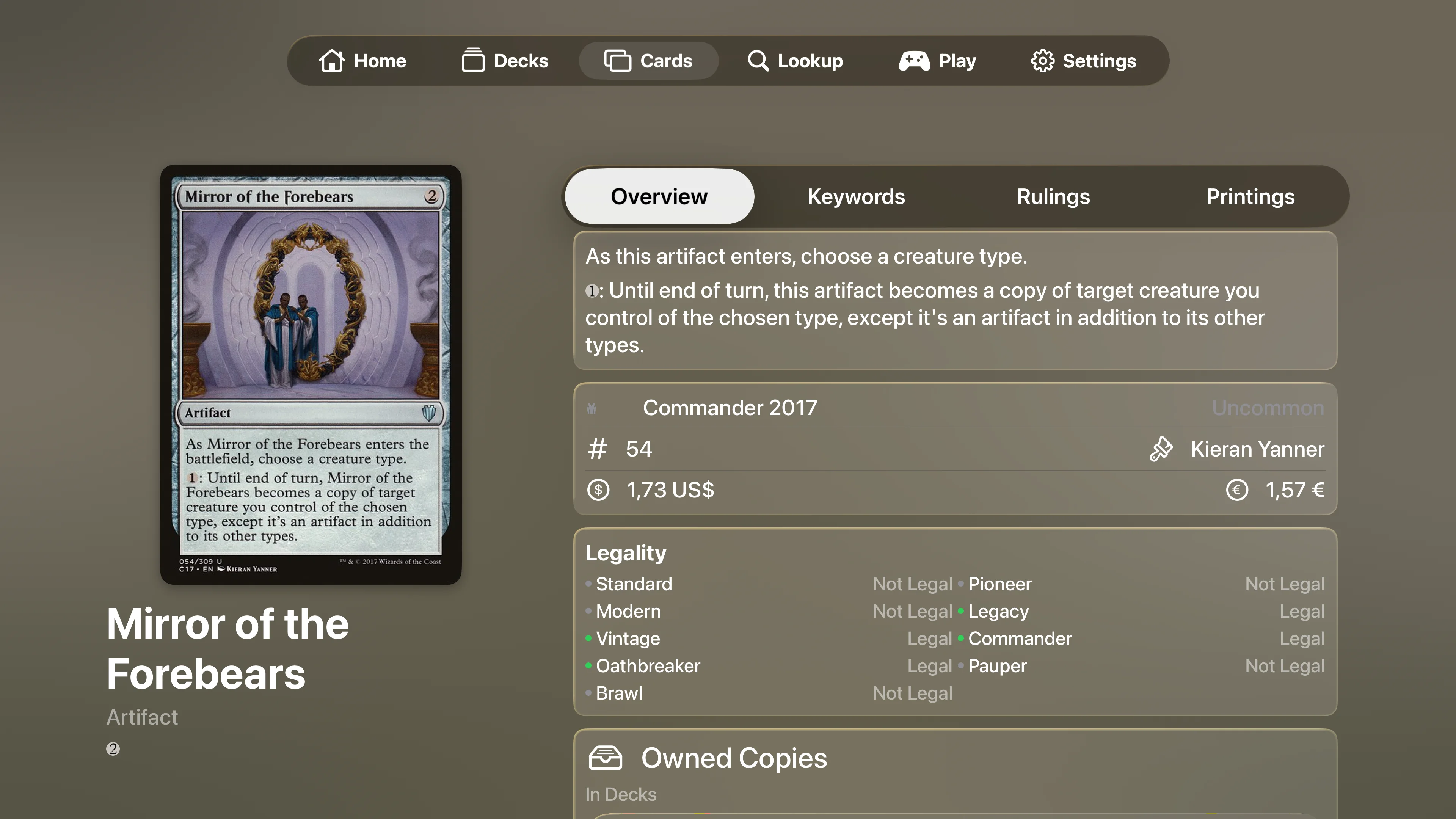Select the Lookup magnifying glass icon
This screenshot has width=1456, height=819.
(758, 61)
